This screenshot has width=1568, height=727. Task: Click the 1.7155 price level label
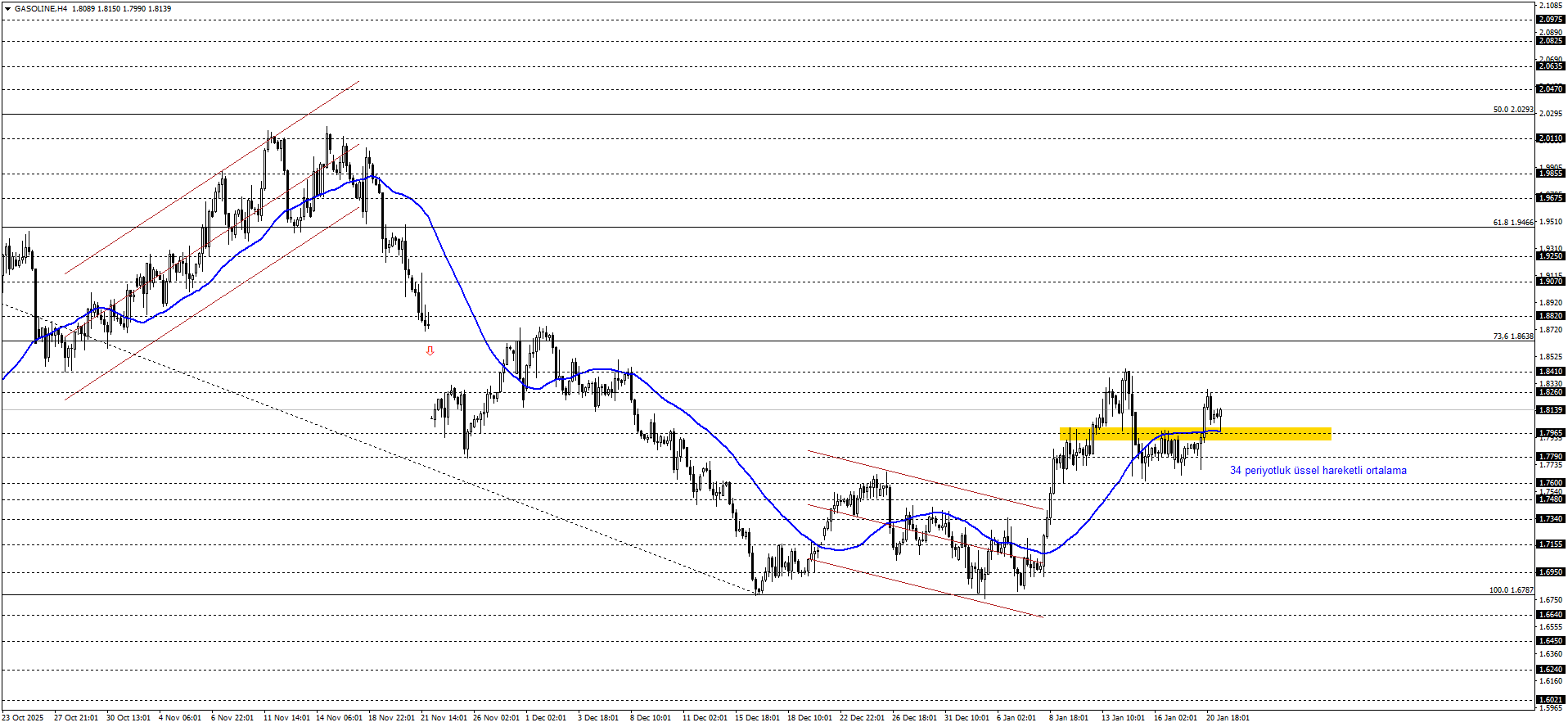tap(1551, 544)
